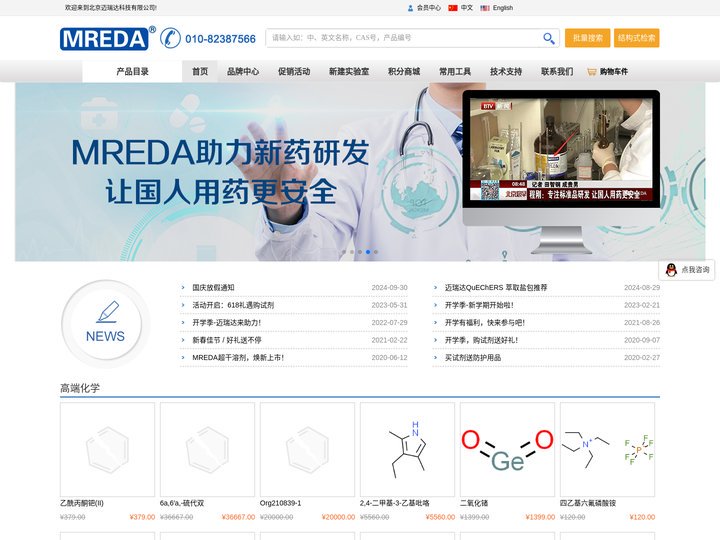Click the NEWS pencil circle icon

(106, 323)
